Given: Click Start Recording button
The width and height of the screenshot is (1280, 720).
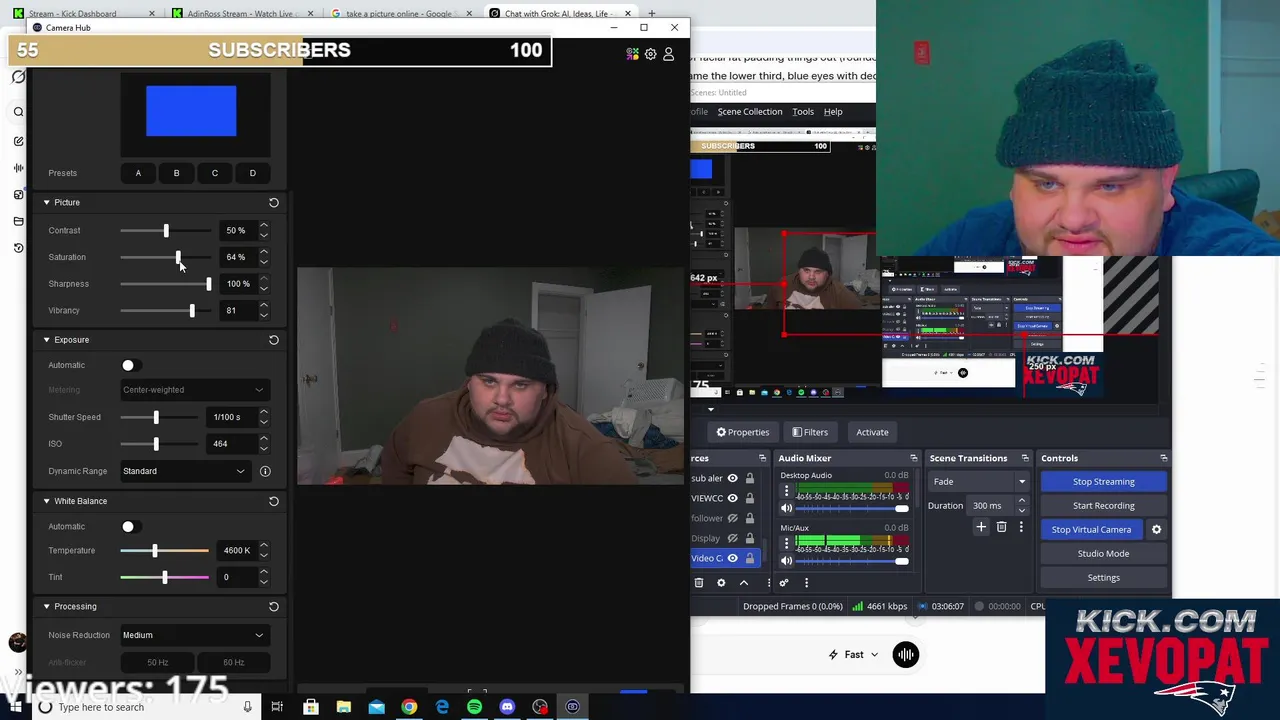Looking at the screenshot, I should point(1103,506).
